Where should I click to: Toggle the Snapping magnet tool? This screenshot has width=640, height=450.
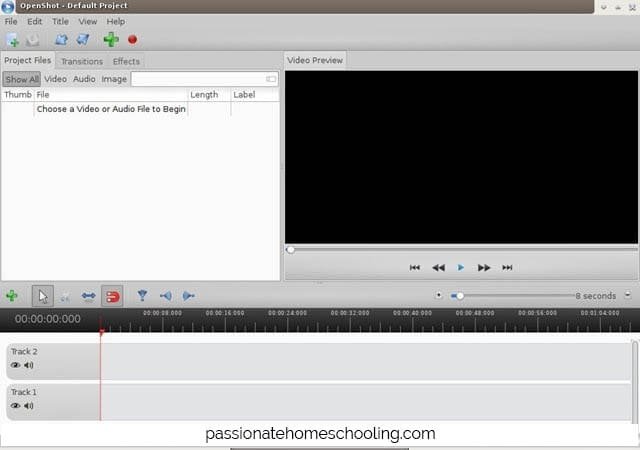(112, 296)
